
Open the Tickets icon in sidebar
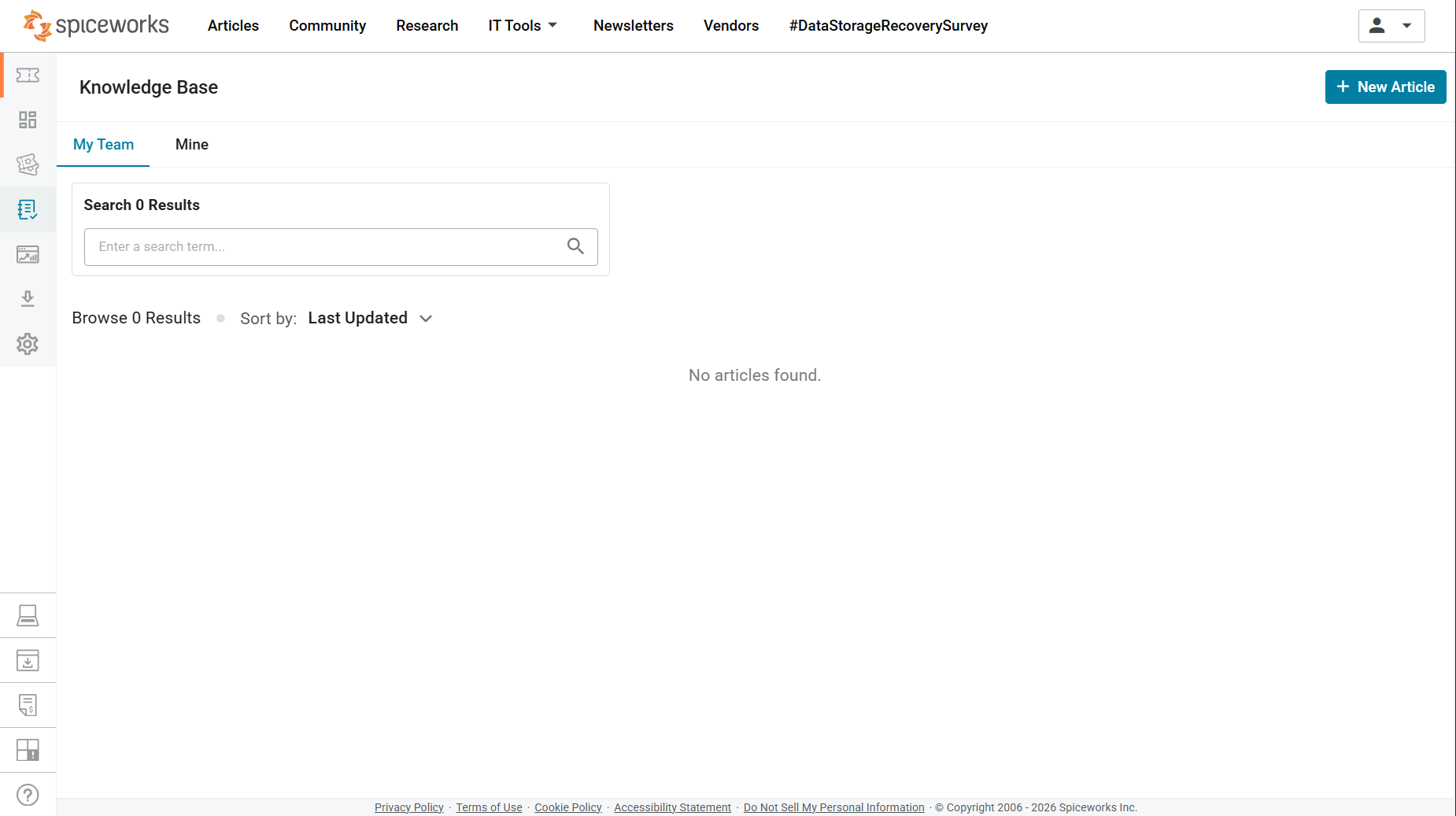28,75
